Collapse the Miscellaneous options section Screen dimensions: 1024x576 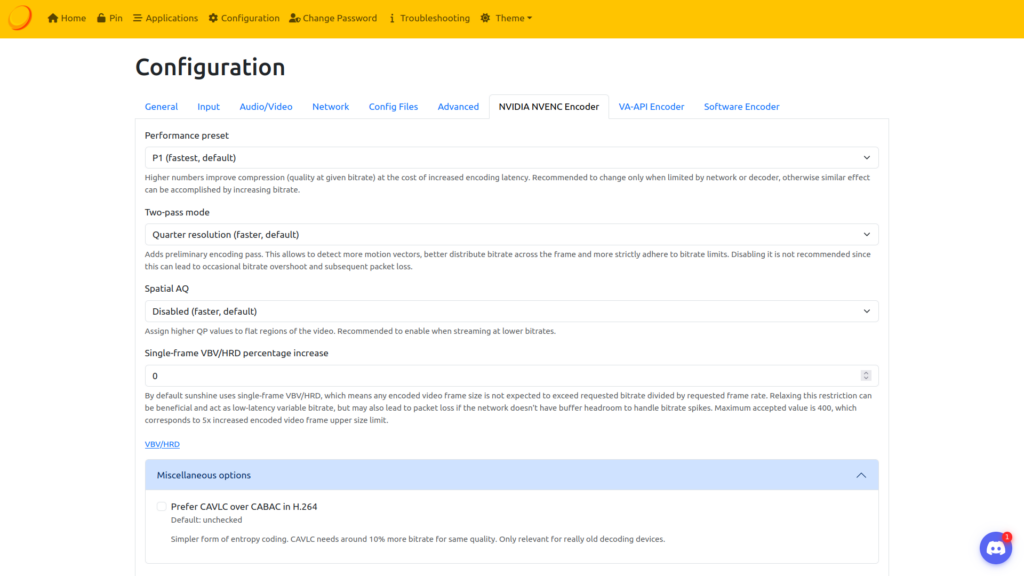tap(511, 475)
